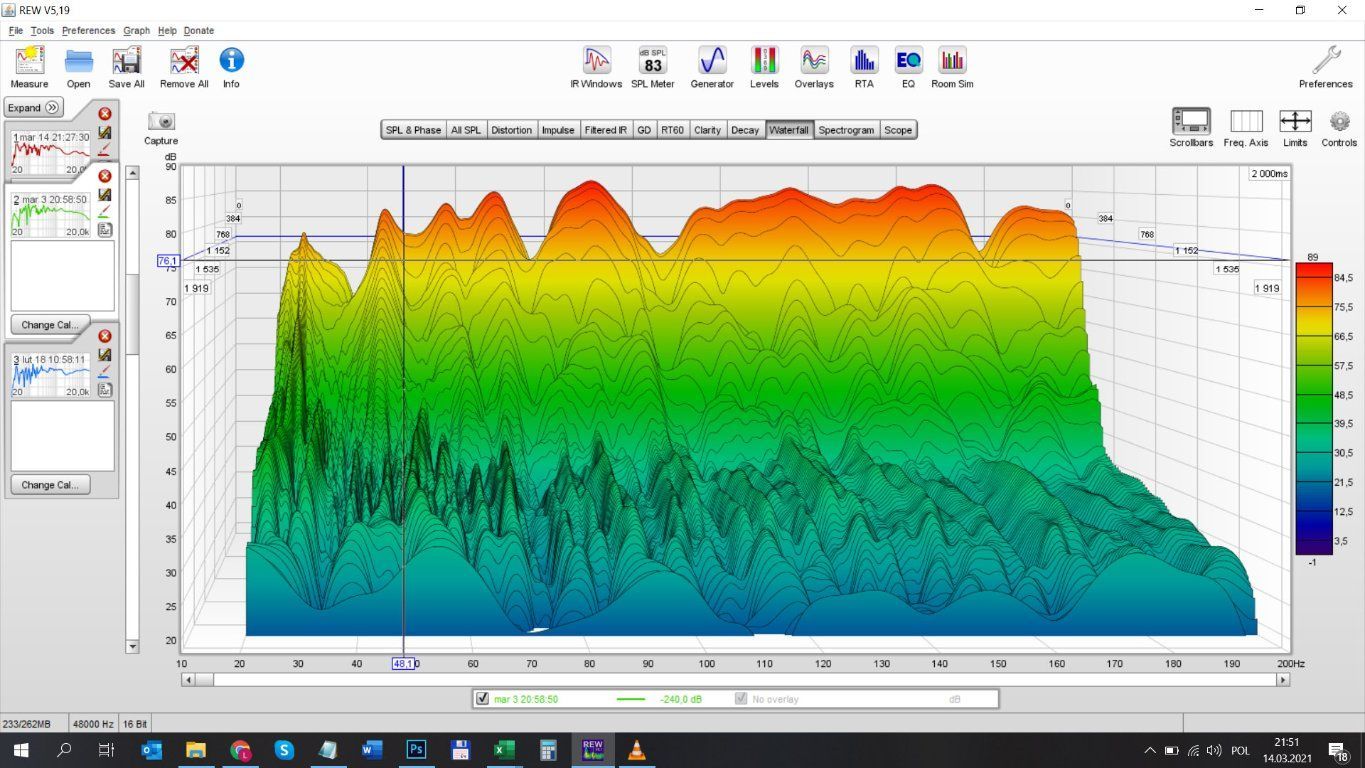Toggle the mar 3 20:58:50 trace checkbox
Image resolution: width=1365 pixels, height=768 pixels.
pyautogui.click(x=484, y=699)
